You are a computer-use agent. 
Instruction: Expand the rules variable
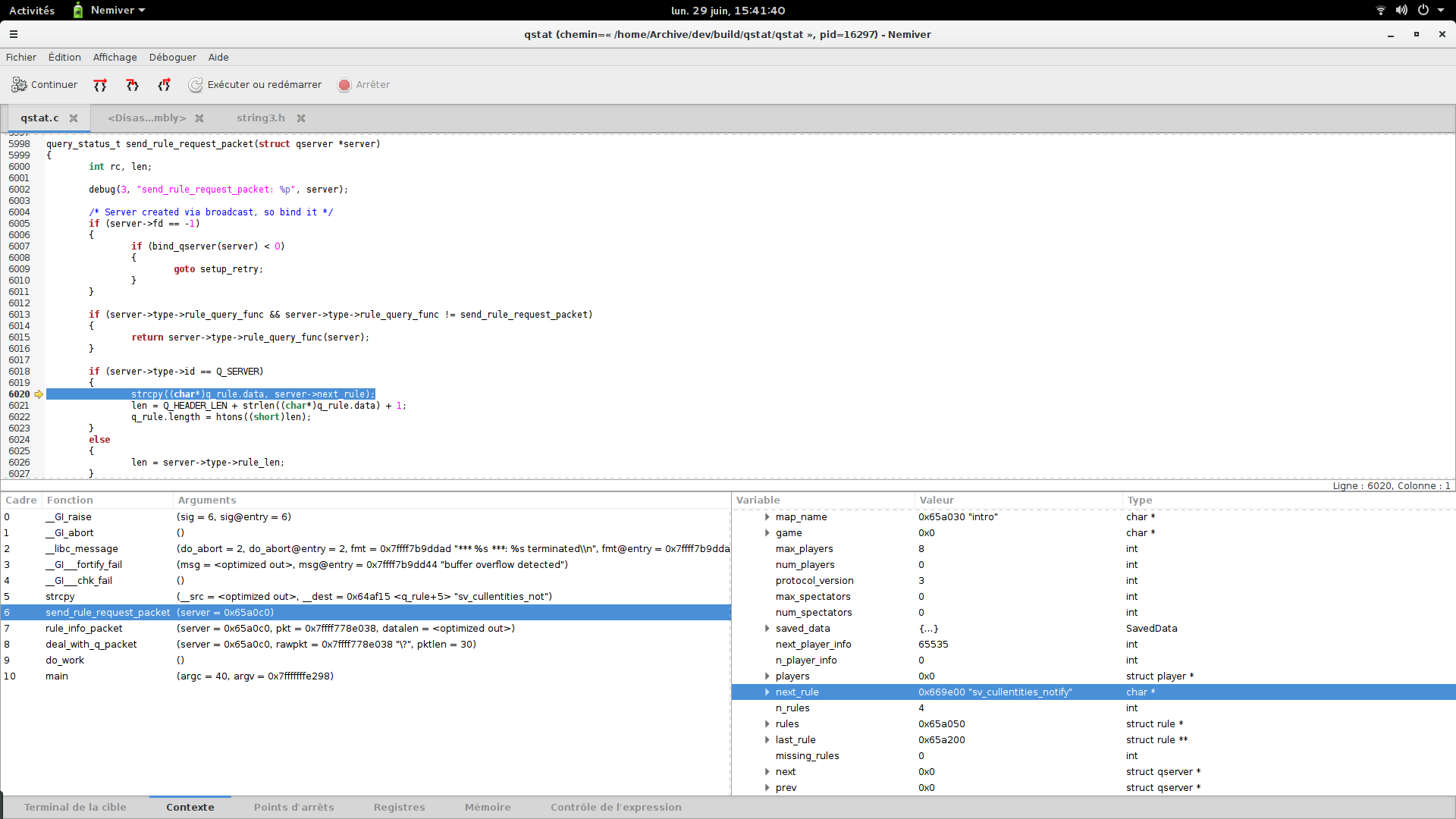767,724
